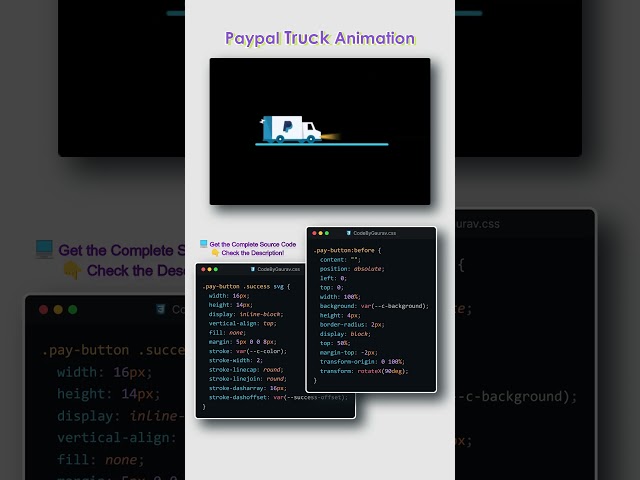Click the 'stroke: var(--c-color);' line

click(x=247, y=351)
